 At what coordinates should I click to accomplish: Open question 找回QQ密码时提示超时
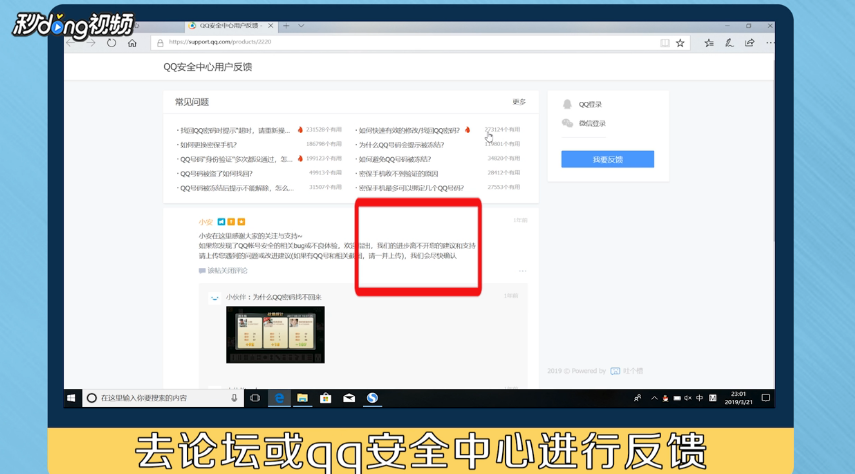point(235,130)
